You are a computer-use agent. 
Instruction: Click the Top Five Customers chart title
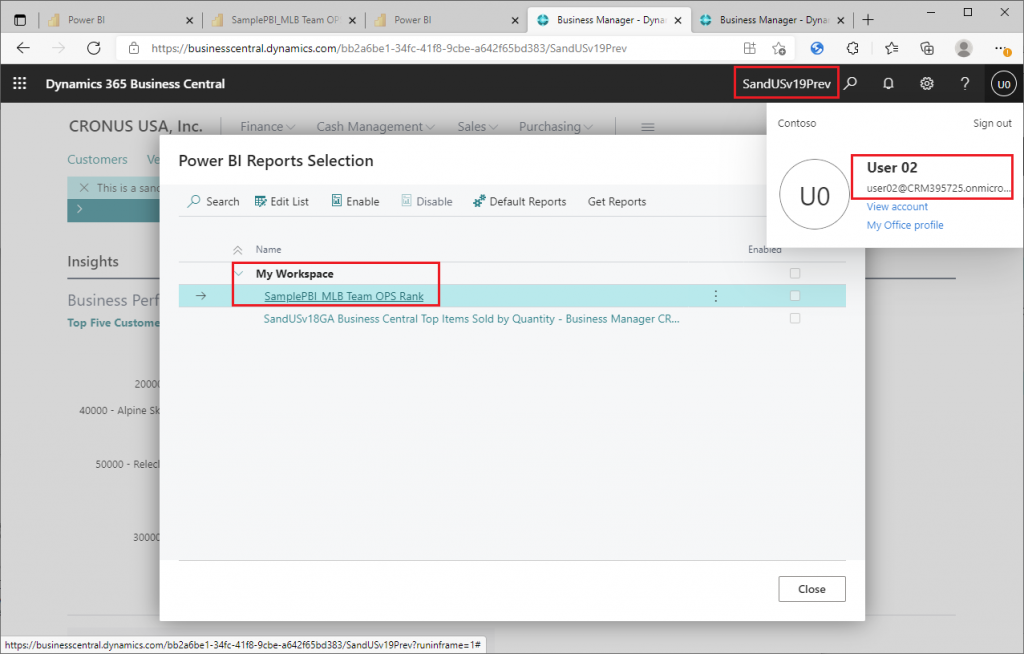[113, 323]
